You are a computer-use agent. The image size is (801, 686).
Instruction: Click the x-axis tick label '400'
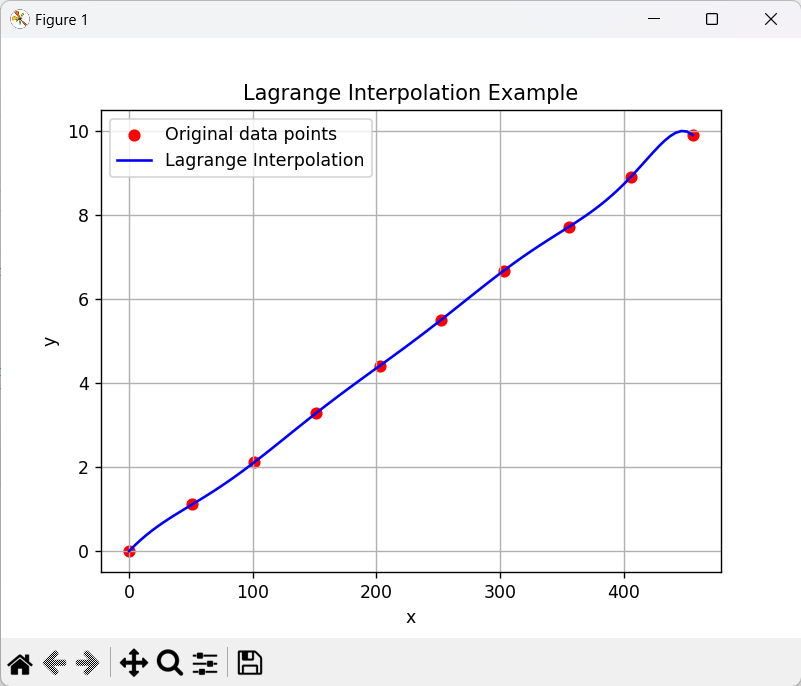624,592
